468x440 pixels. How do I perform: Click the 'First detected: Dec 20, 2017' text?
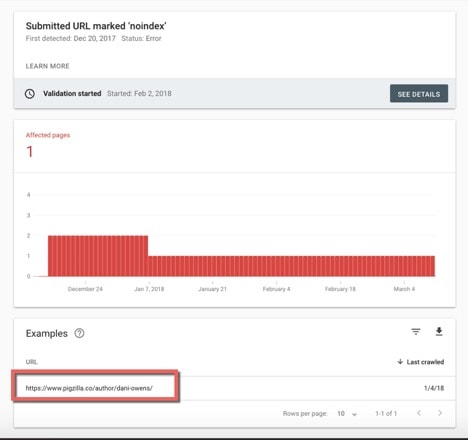coord(71,38)
